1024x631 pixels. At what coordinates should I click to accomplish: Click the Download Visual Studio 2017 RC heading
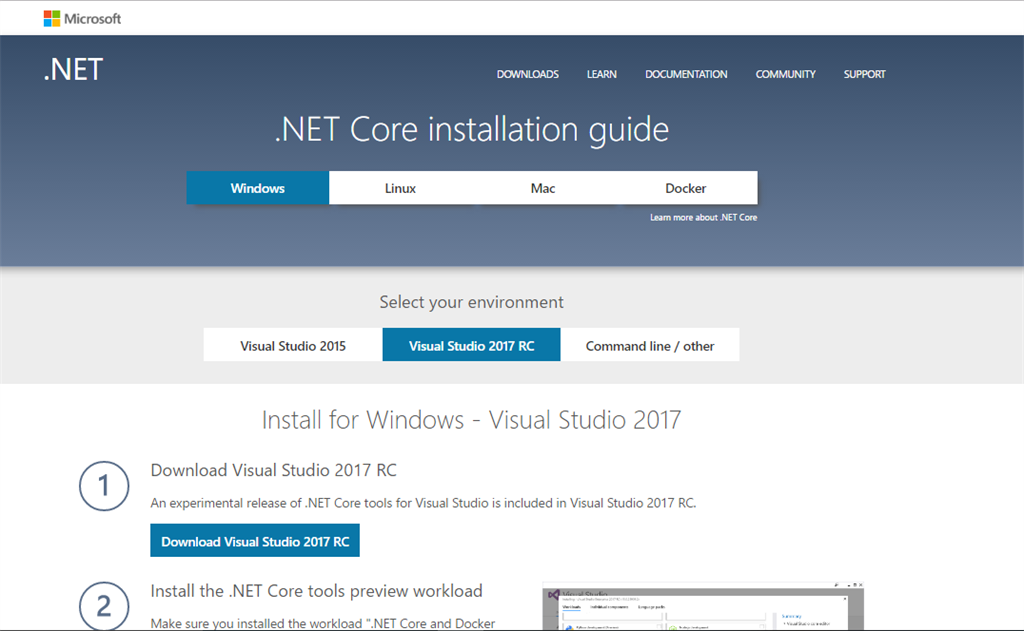(273, 470)
